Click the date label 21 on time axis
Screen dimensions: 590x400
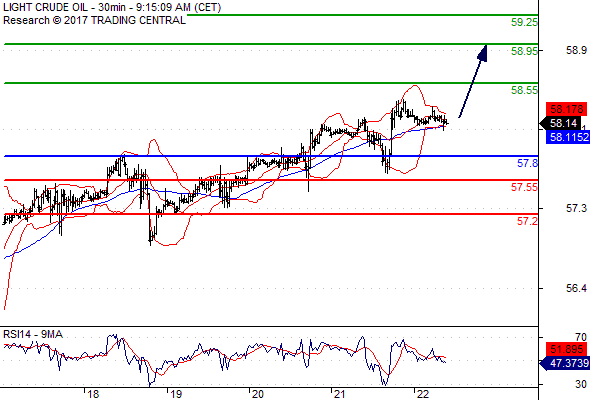pyautogui.click(x=340, y=394)
